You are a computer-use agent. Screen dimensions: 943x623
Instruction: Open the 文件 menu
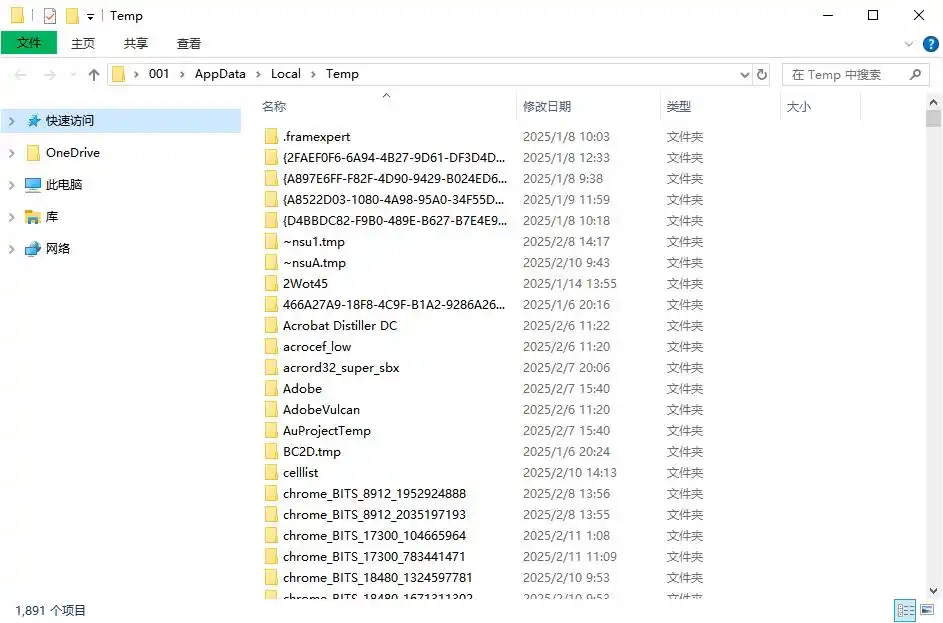30,43
